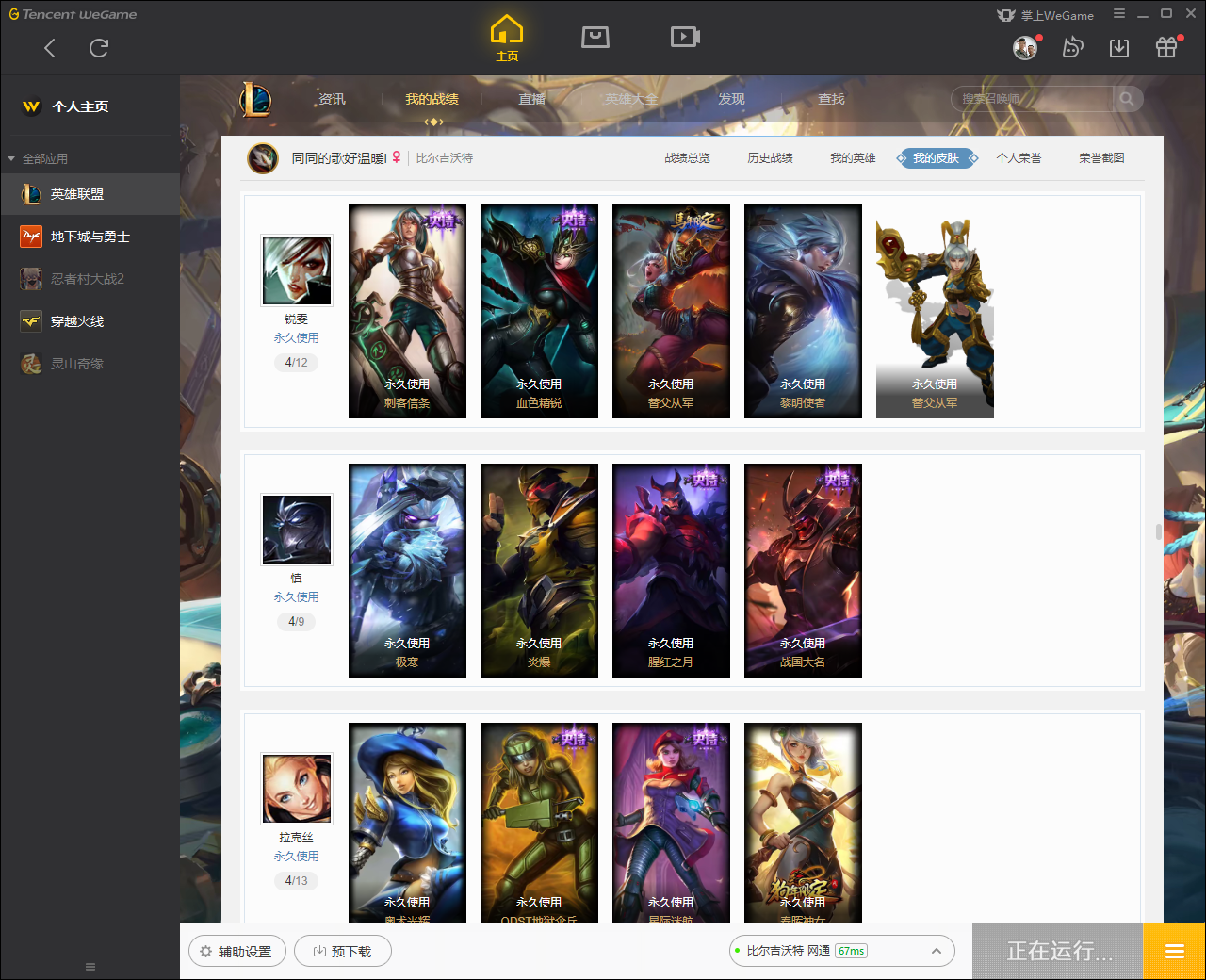1206x980 pixels.
Task: Collapse the 全部应用 section
Action: click(38, 158)
